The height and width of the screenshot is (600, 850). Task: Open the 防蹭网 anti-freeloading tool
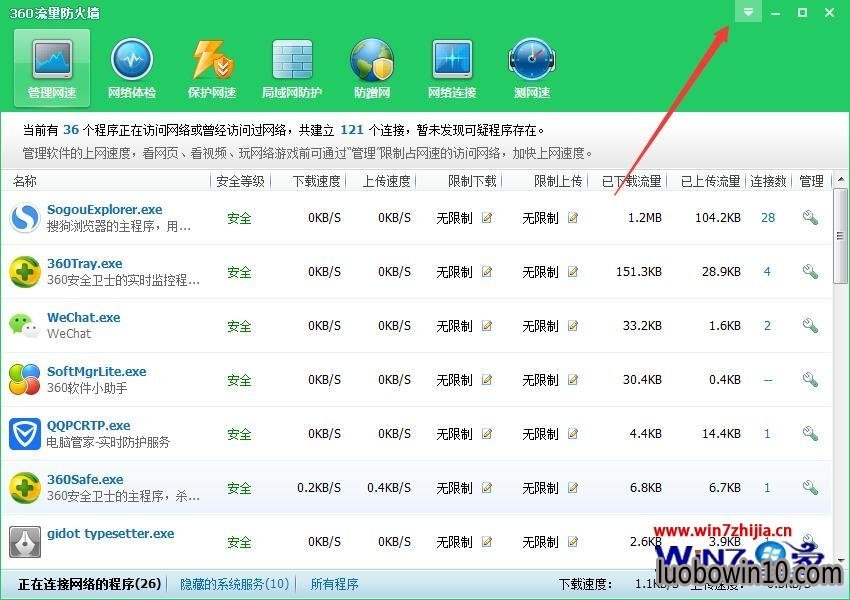tap(372, 69)
